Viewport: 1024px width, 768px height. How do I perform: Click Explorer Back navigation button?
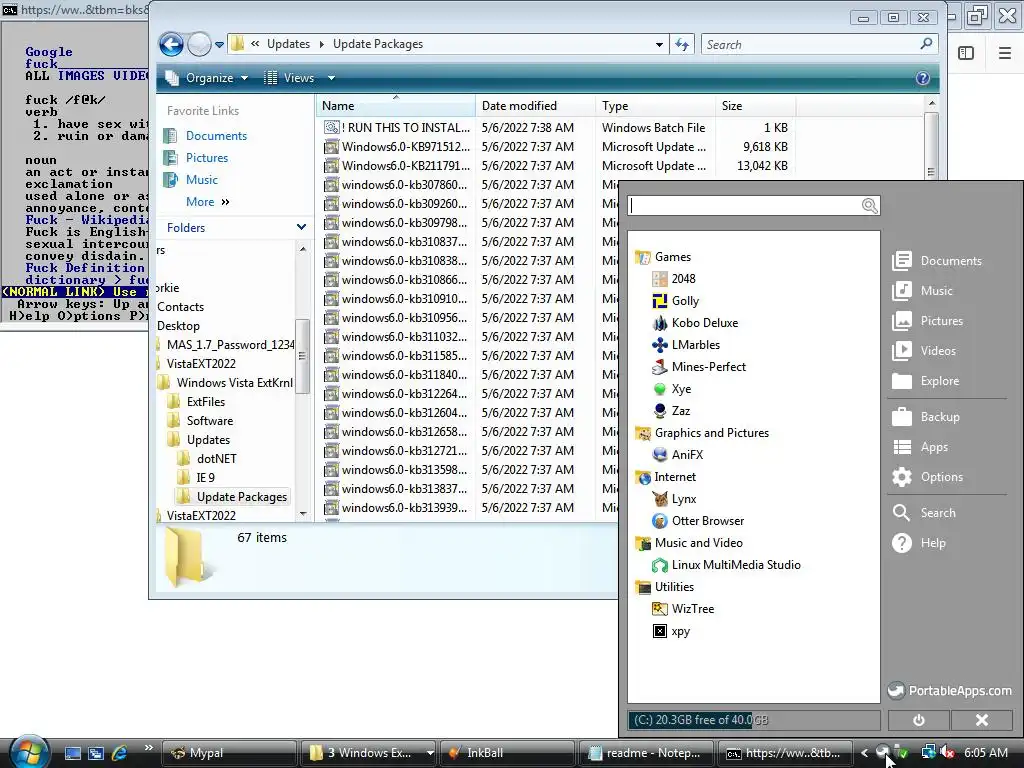(x=171, y=44)
